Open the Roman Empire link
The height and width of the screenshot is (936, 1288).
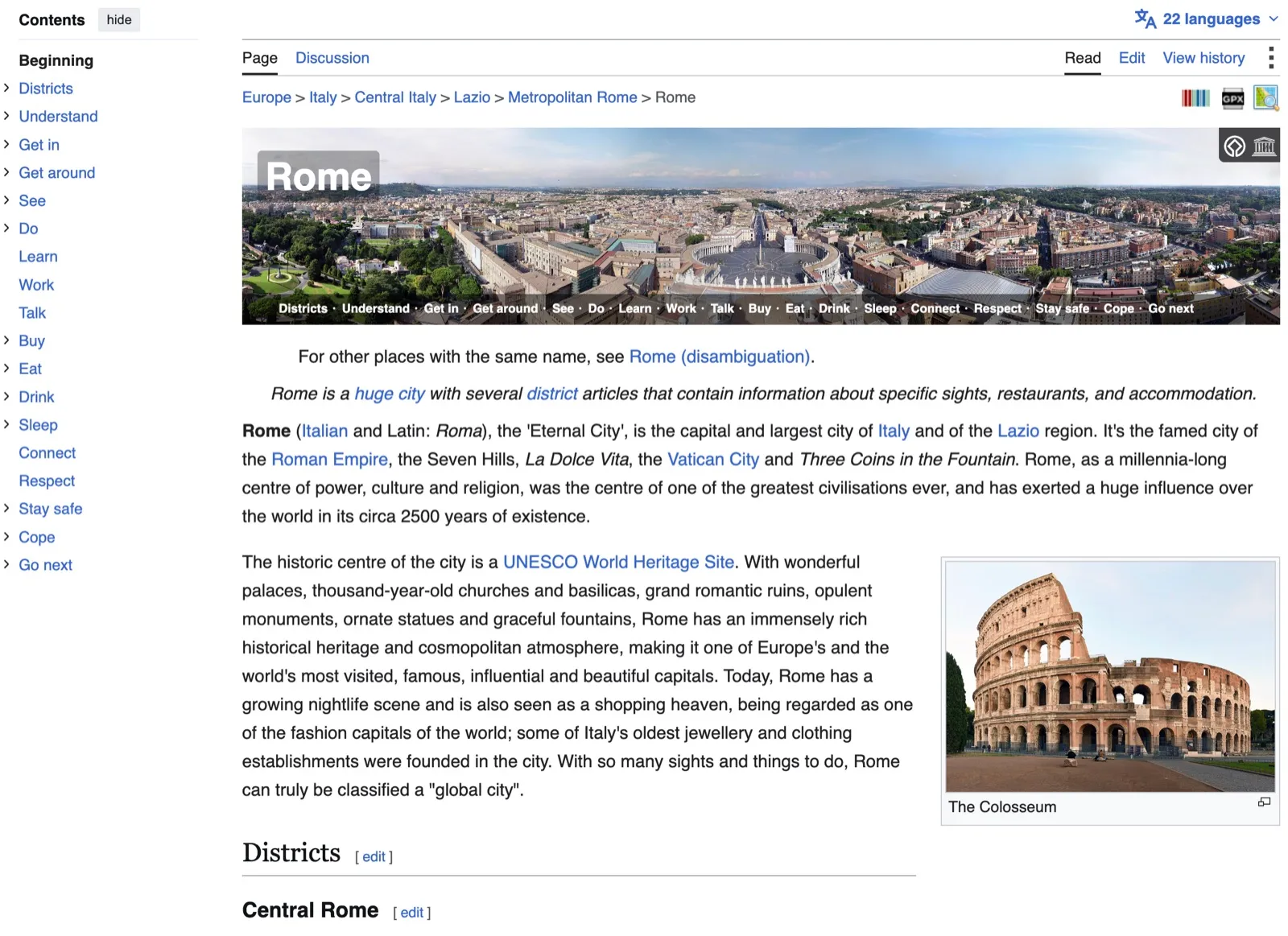329,460
